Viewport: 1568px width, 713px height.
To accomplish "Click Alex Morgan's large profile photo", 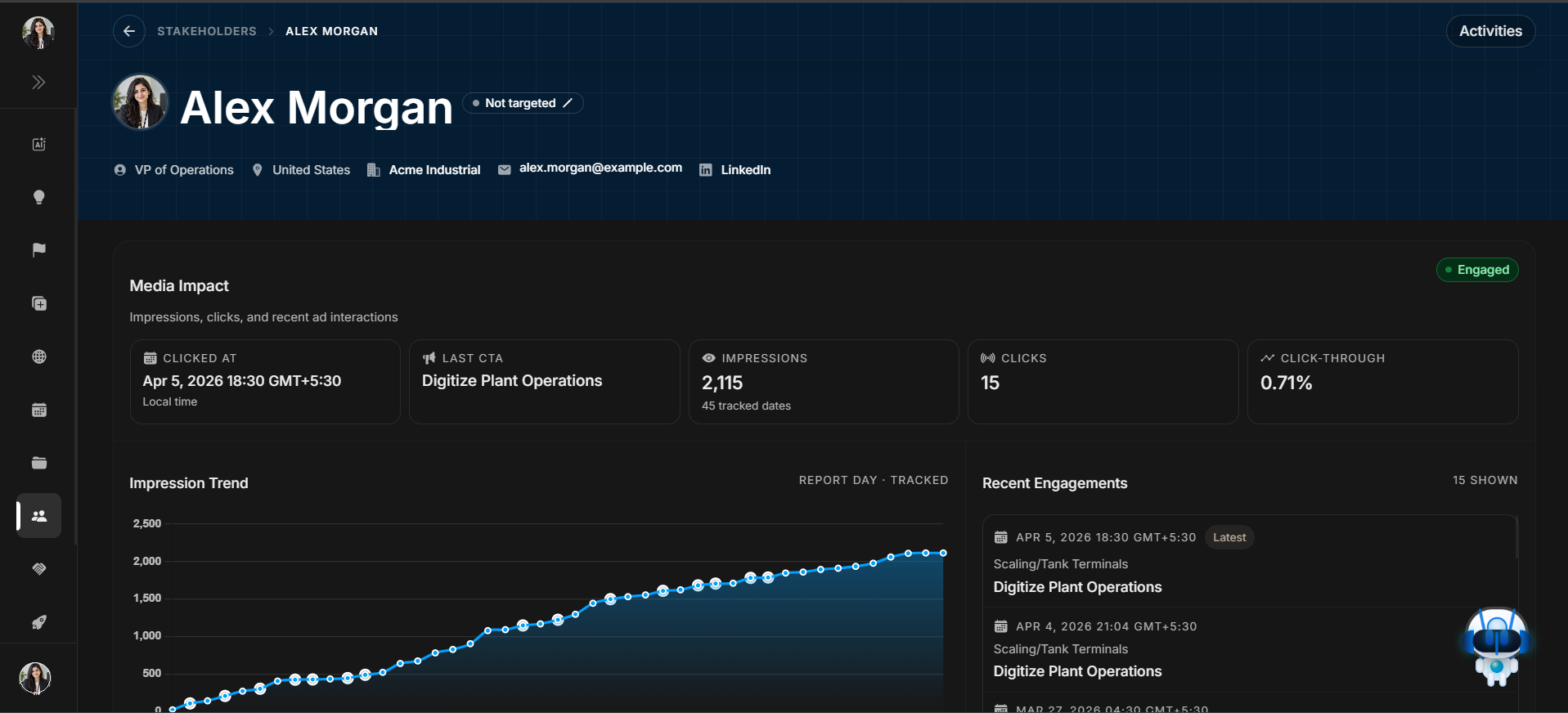I will tap(140, 102).
